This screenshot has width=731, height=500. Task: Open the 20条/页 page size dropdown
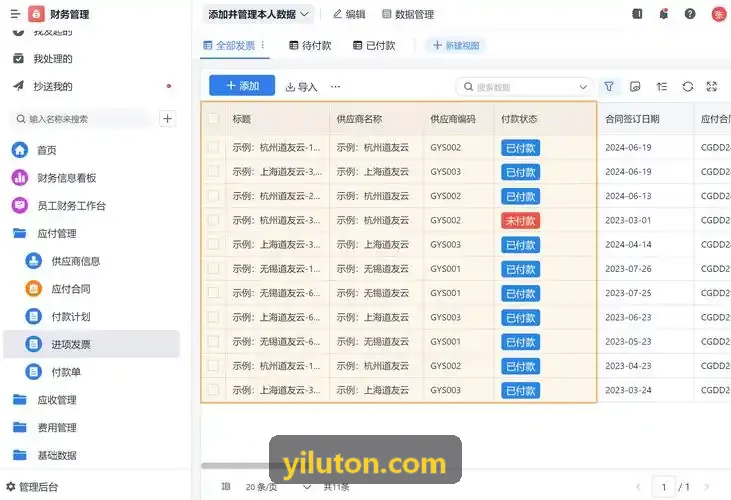[x=278, y=487]
